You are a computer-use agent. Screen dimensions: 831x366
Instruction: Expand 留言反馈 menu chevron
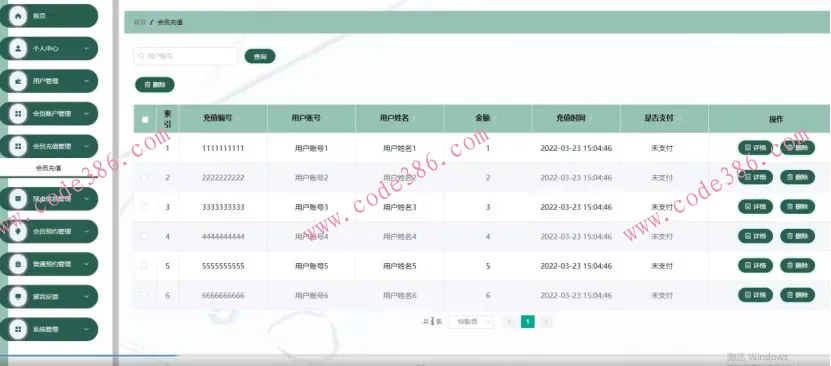[86, 296]
